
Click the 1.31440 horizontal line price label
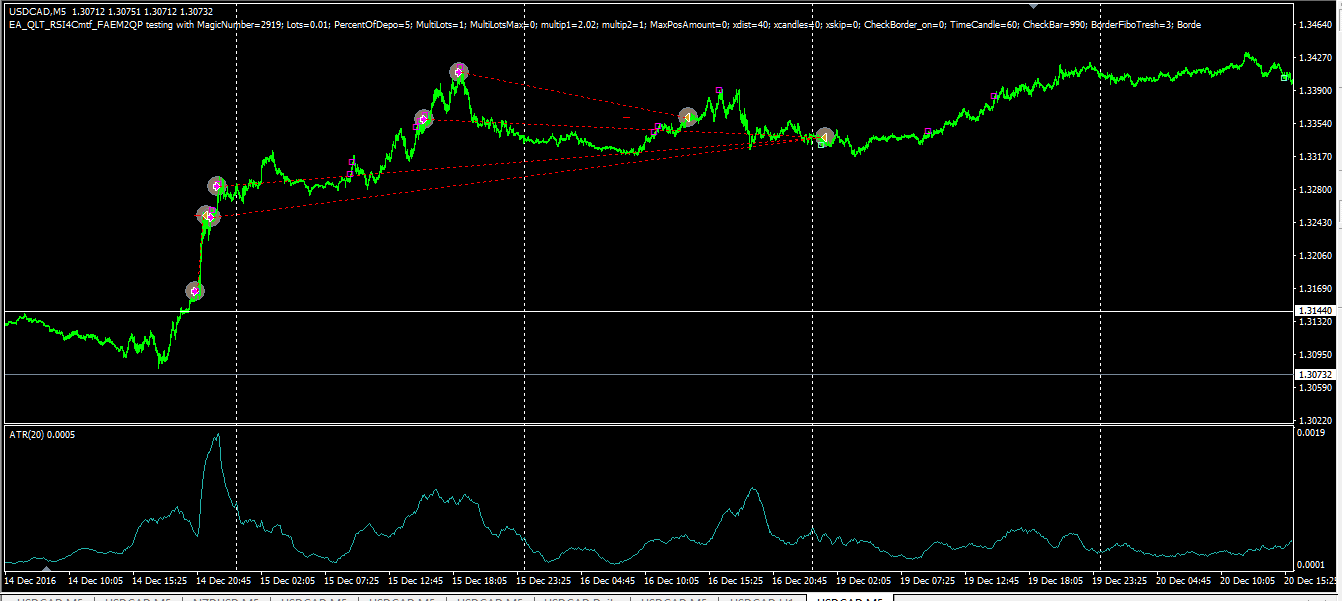[1314, 311]
